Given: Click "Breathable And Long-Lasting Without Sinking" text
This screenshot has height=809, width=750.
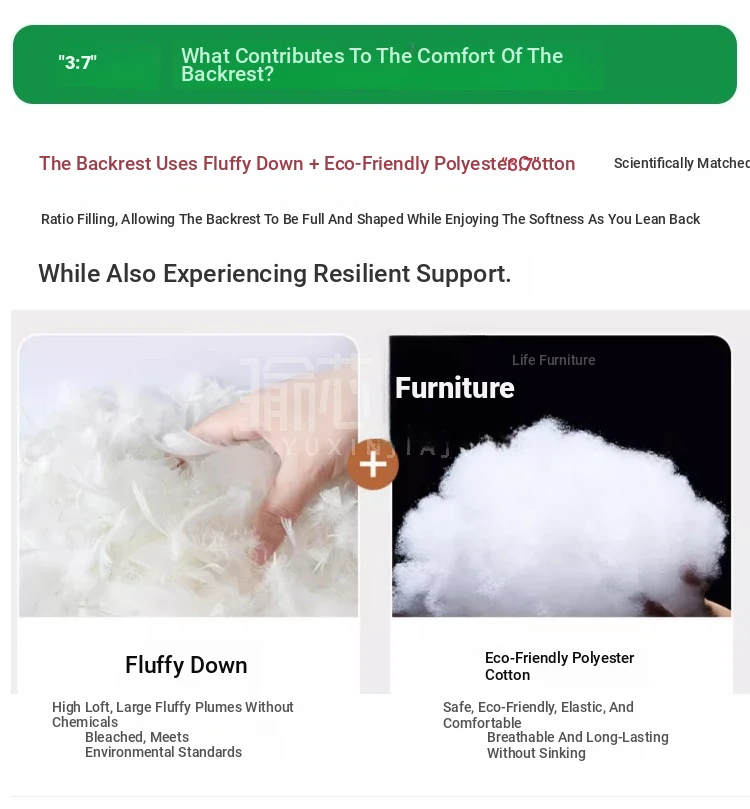Looking at the screenshot, I should [x=578, y=745].
